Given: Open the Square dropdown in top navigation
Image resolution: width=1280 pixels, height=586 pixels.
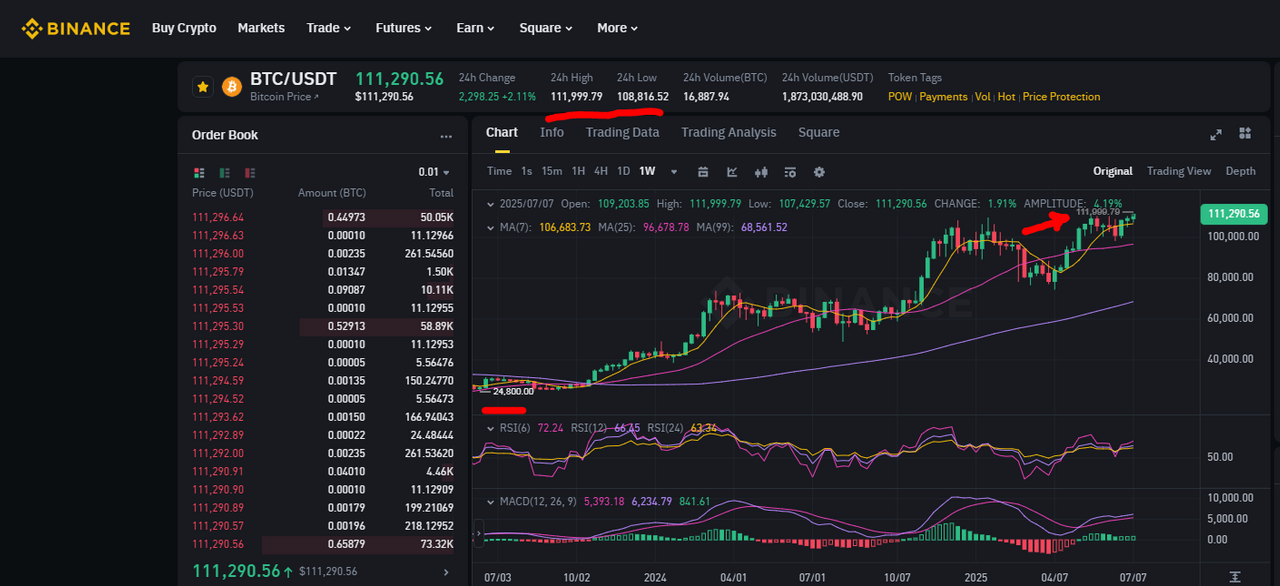Looking at the screenshot, I should point(547,28).
